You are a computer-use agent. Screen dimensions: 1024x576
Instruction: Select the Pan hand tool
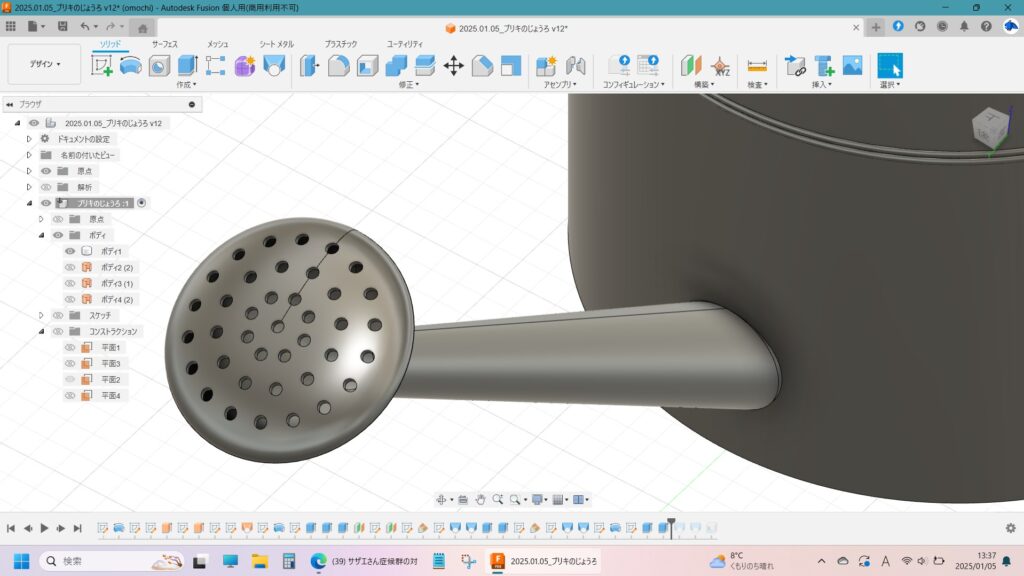click(x=480, y=499)
